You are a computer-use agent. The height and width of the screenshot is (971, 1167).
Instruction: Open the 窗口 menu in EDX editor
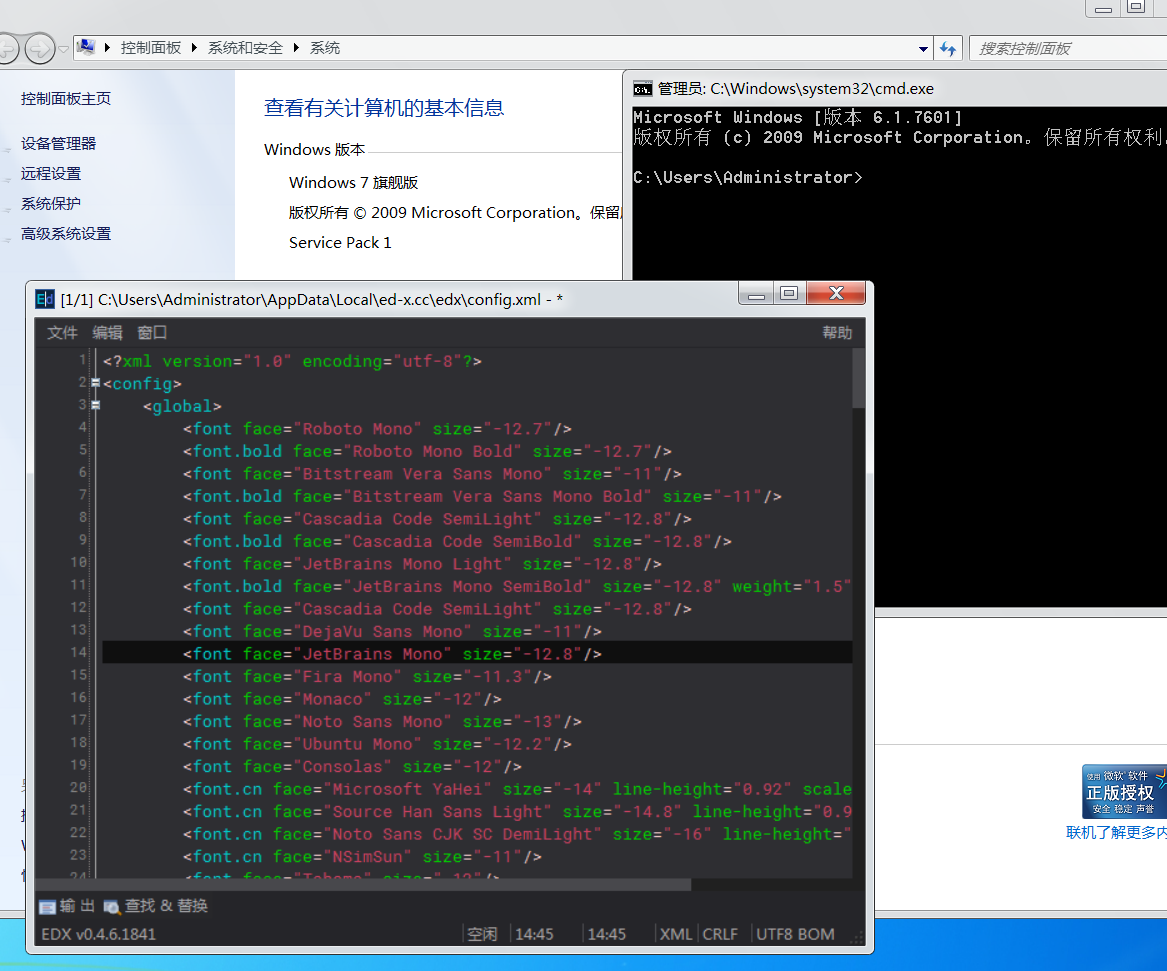(153, 333)
